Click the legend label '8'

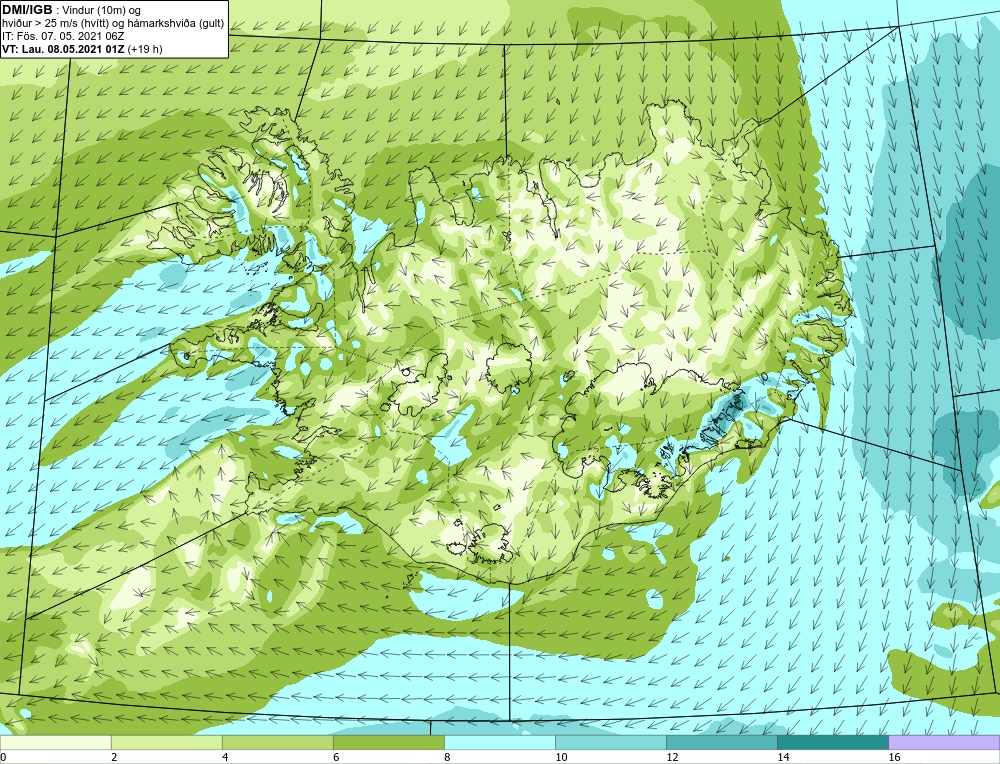point(447,757)
